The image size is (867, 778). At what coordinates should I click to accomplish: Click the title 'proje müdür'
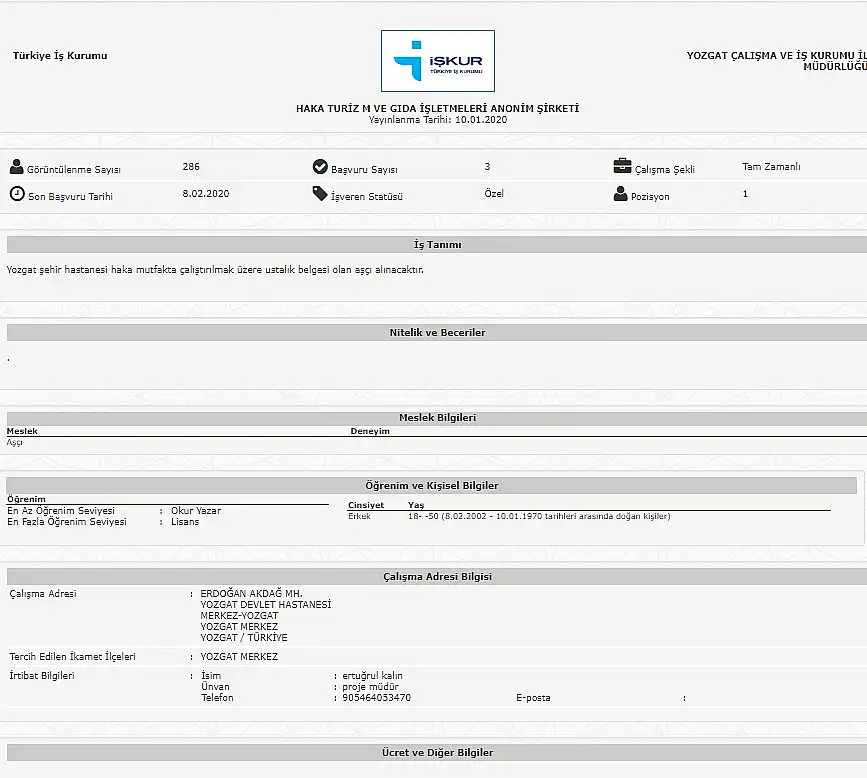[x=370, y=687]
